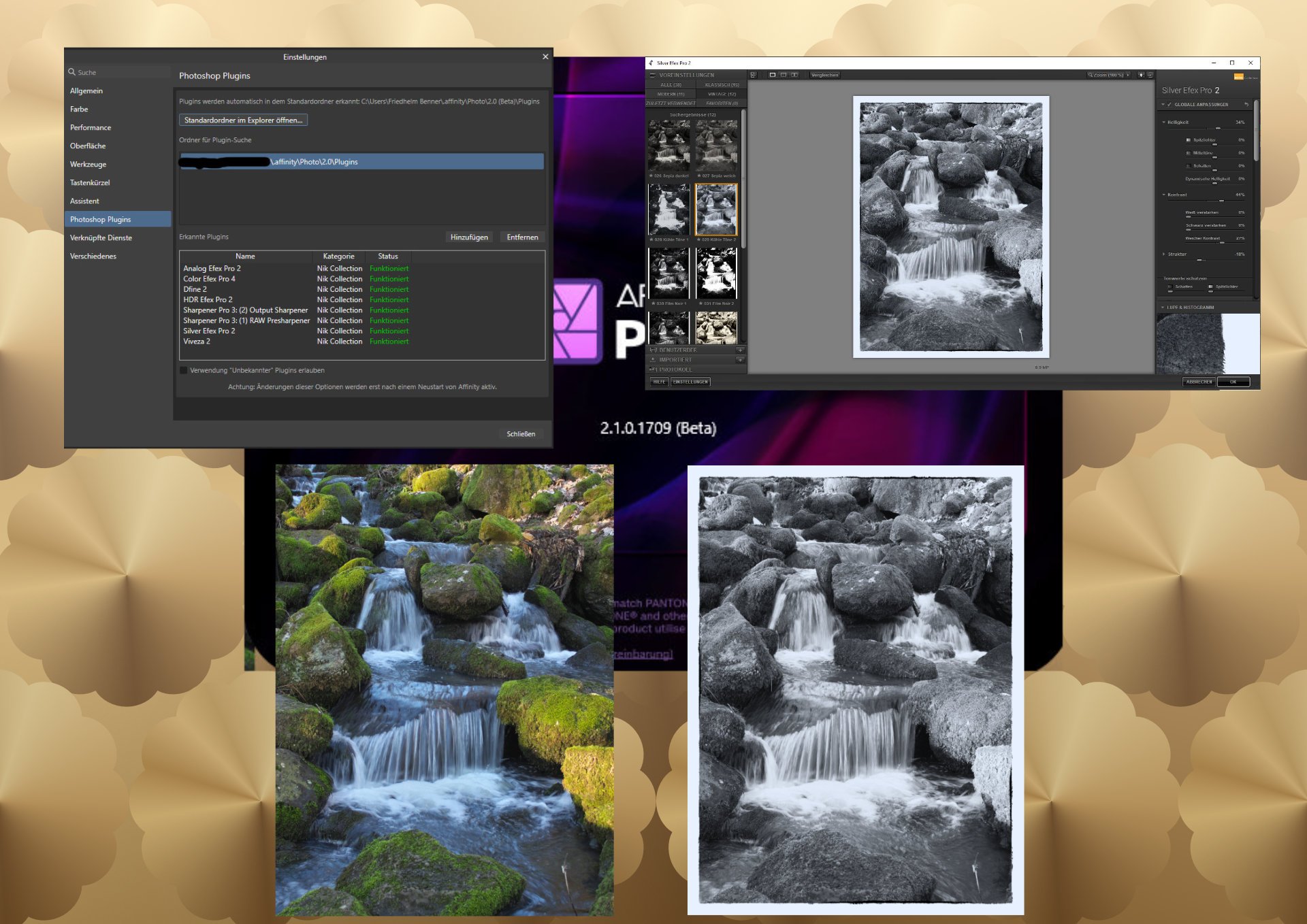Click the plus icon beside Importiert
Image resolution: width=1307 pixels, height=924 pixels.
pyautogui.click(x=740, y=360)
